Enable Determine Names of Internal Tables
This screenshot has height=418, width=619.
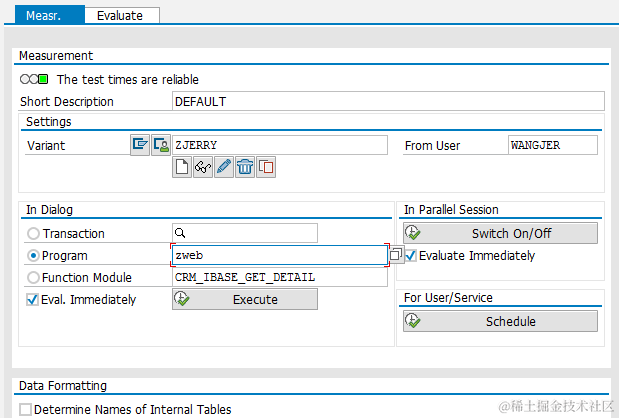(25, 409)
